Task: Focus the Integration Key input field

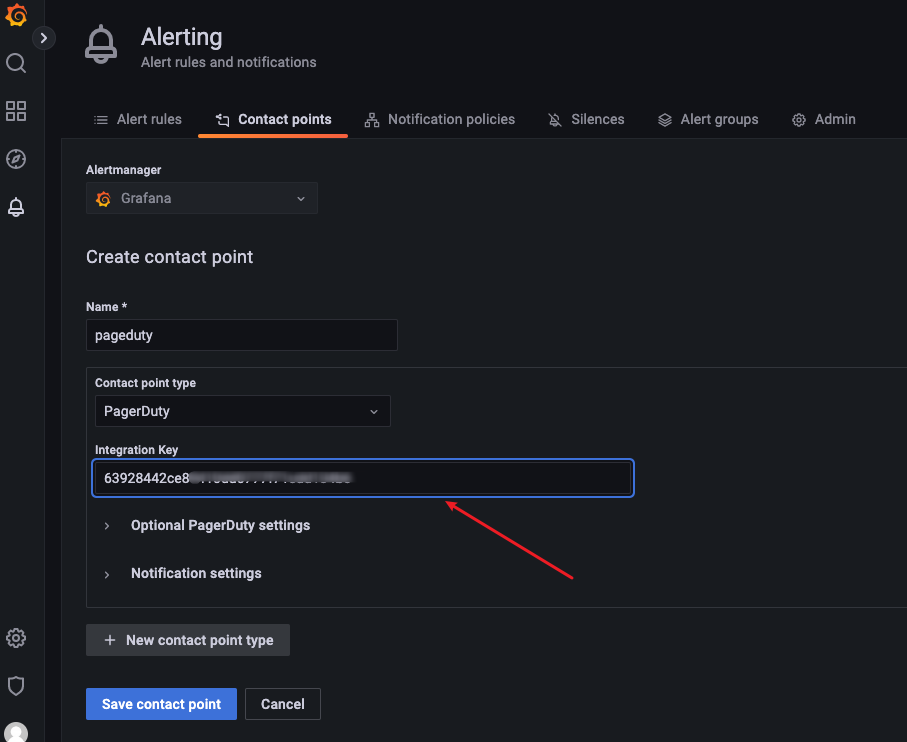Action: click(x=363, y=478)
